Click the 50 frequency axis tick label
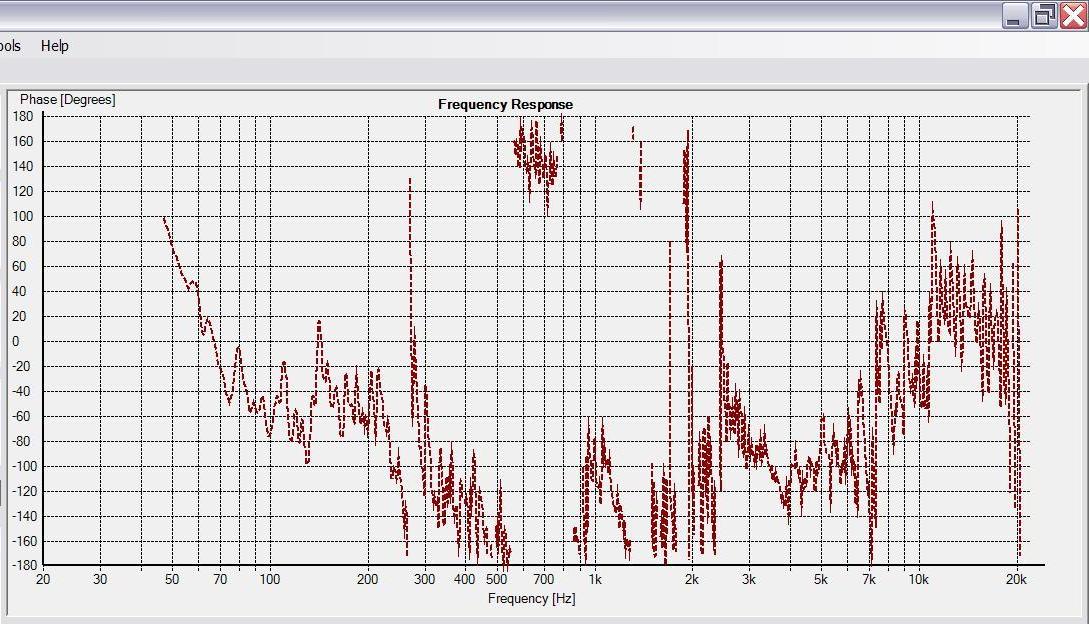 click(172, 579)
